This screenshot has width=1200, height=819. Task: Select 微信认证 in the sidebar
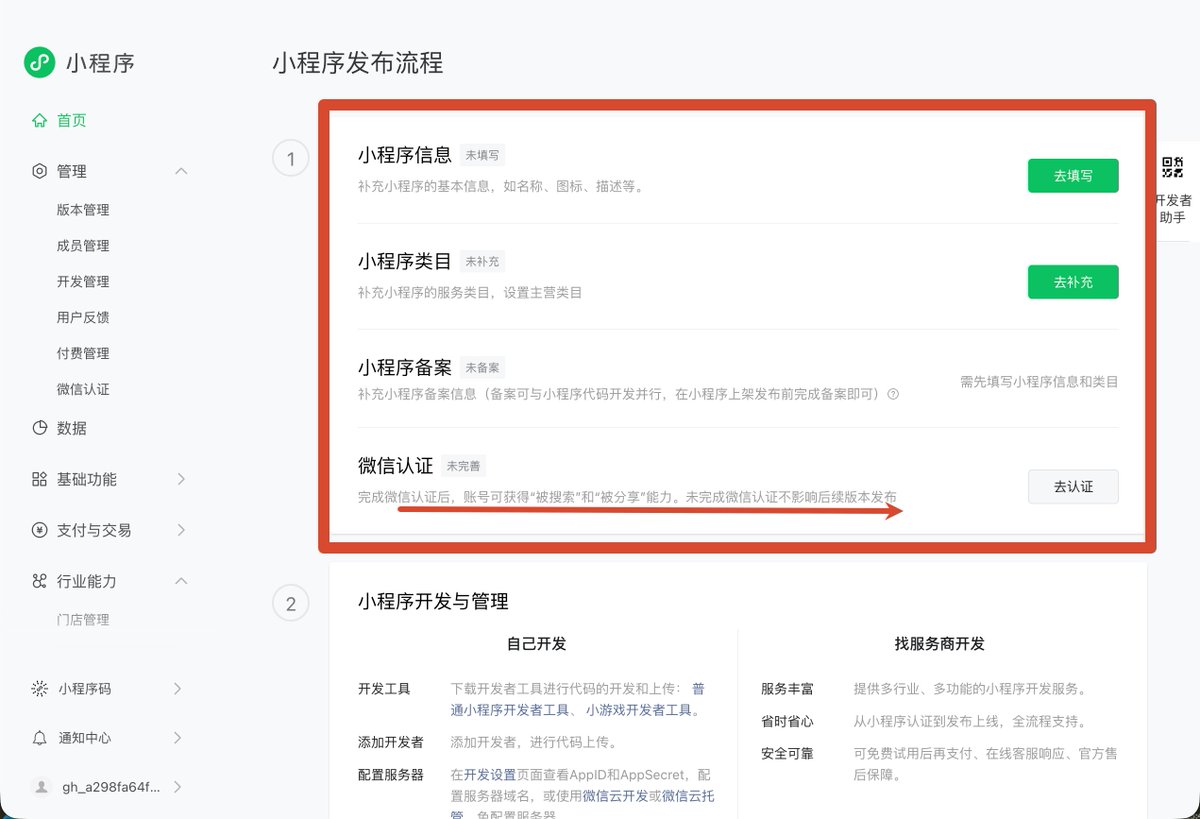click(x=83, y=389)
